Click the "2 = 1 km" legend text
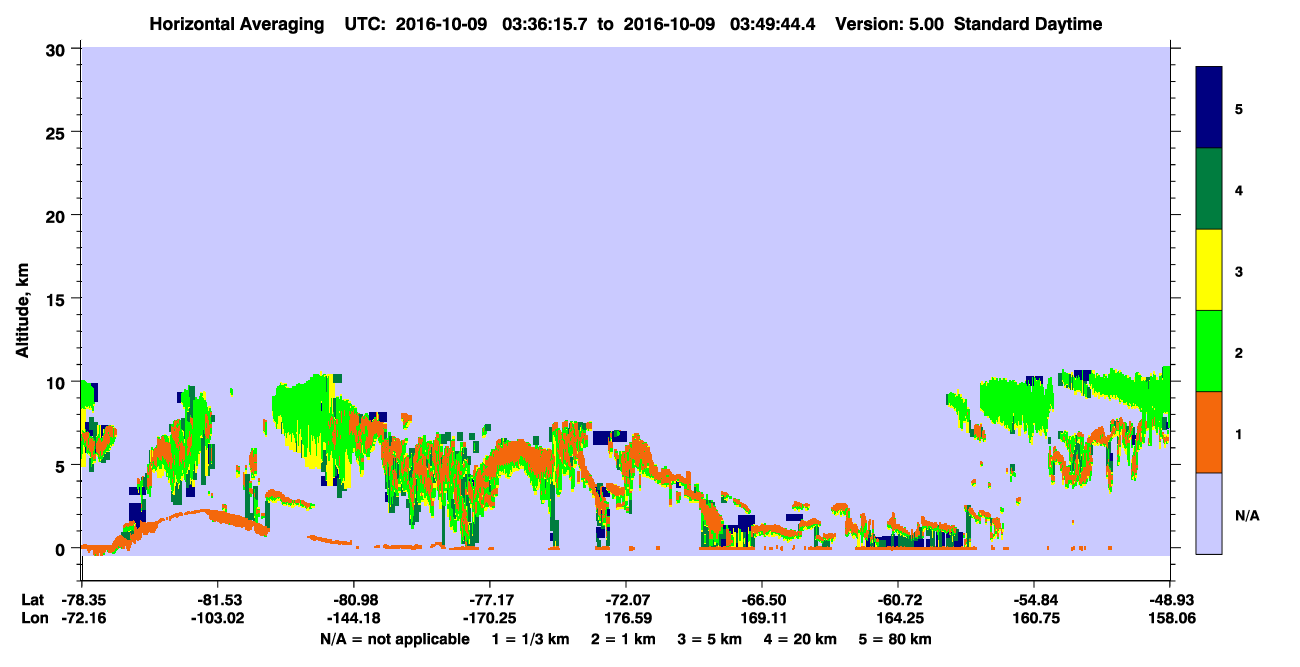This screenshot has width=1300, height=667. tap(623, 639)
